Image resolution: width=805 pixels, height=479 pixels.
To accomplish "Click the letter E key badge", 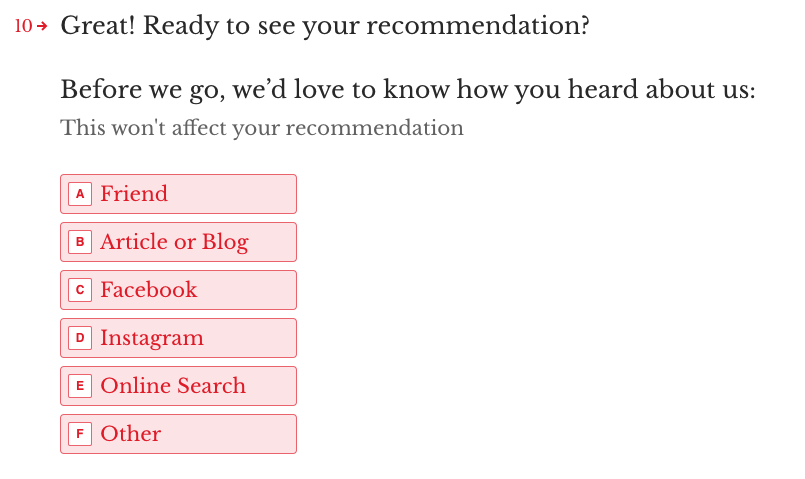I will pos(80,386).
